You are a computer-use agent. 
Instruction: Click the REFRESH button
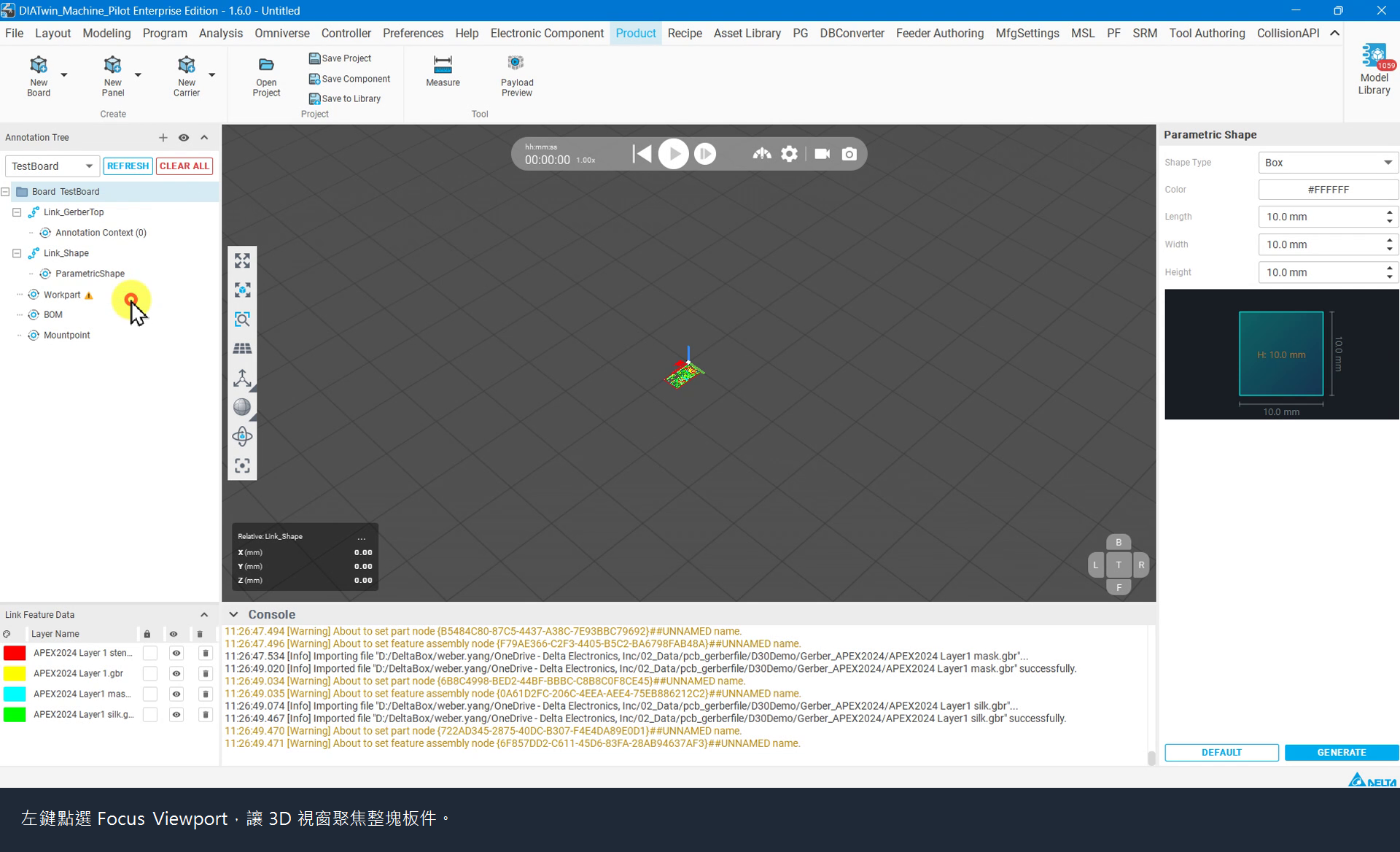point(128,166)
